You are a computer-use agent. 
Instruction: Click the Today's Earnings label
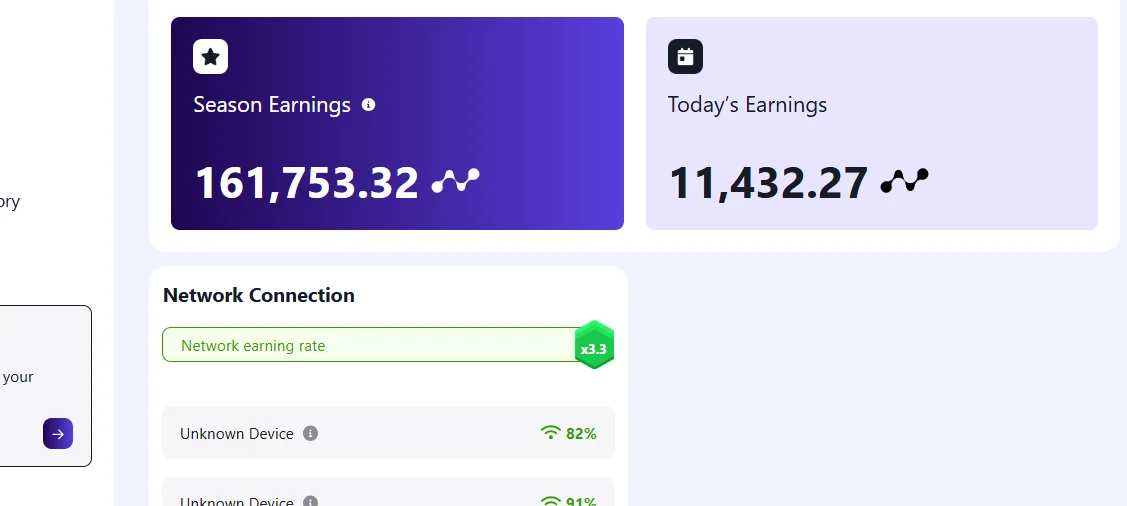pyautogui.click(x=748, y=105)
